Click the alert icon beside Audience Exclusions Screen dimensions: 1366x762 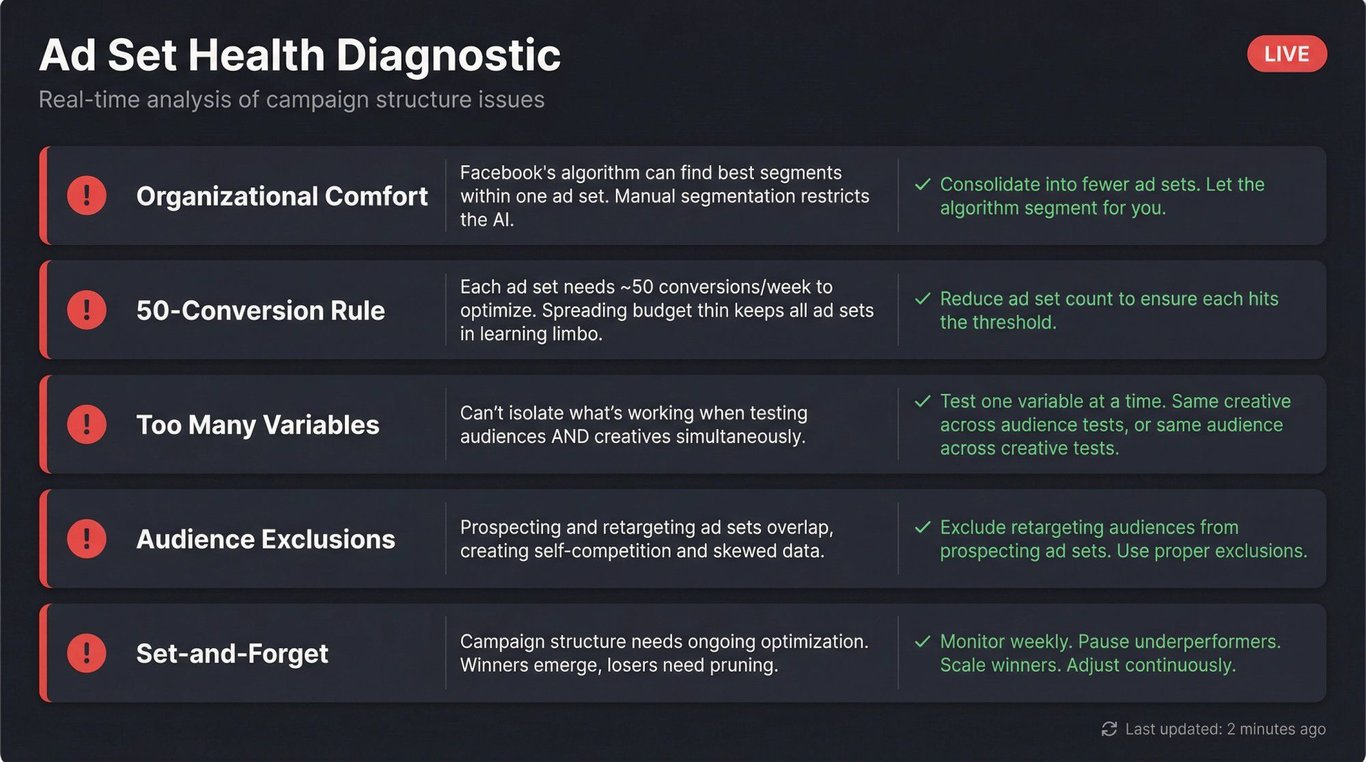tap(87, 539)
